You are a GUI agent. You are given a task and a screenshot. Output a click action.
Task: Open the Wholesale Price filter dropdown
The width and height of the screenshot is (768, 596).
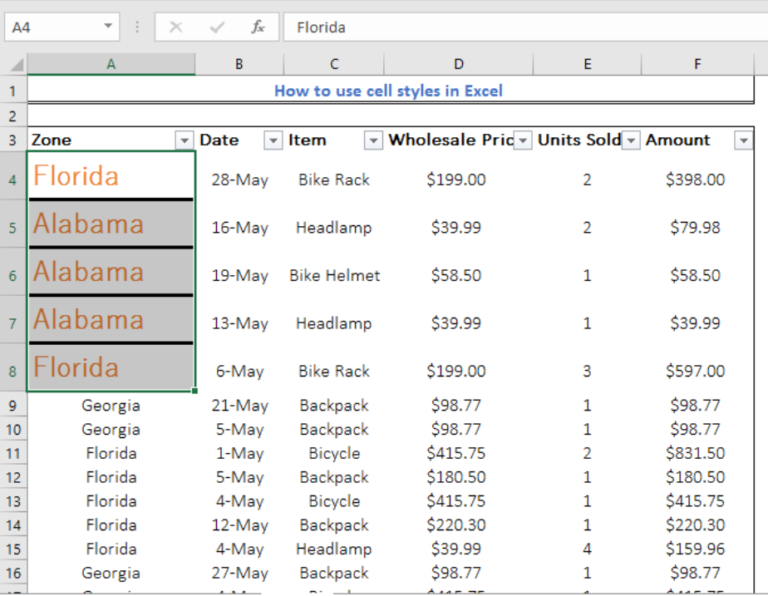pyautogui.click(x=522, y=141)
